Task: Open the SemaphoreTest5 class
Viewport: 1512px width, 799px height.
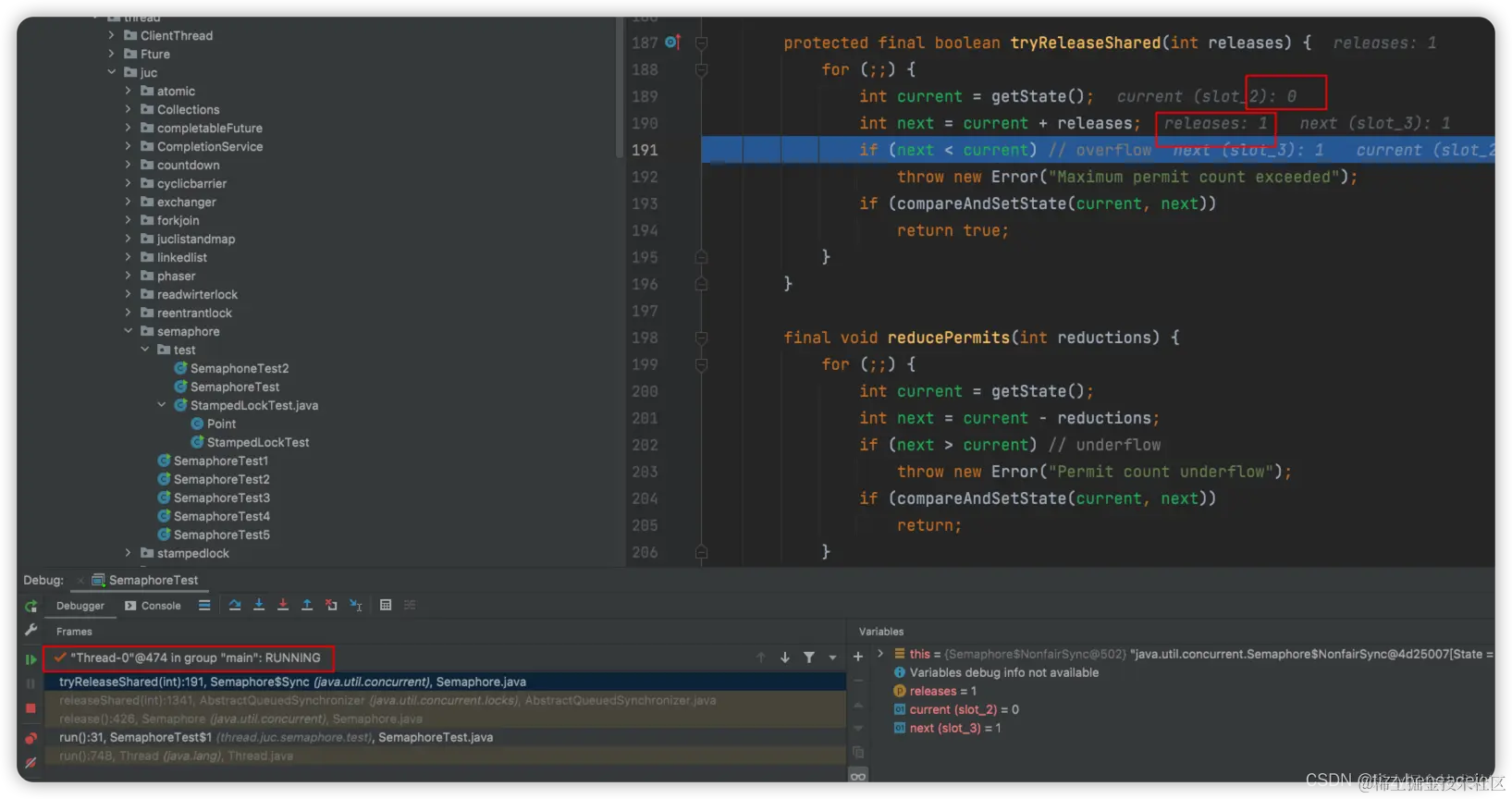Action: pyautogui.click(x=214, y=535)
